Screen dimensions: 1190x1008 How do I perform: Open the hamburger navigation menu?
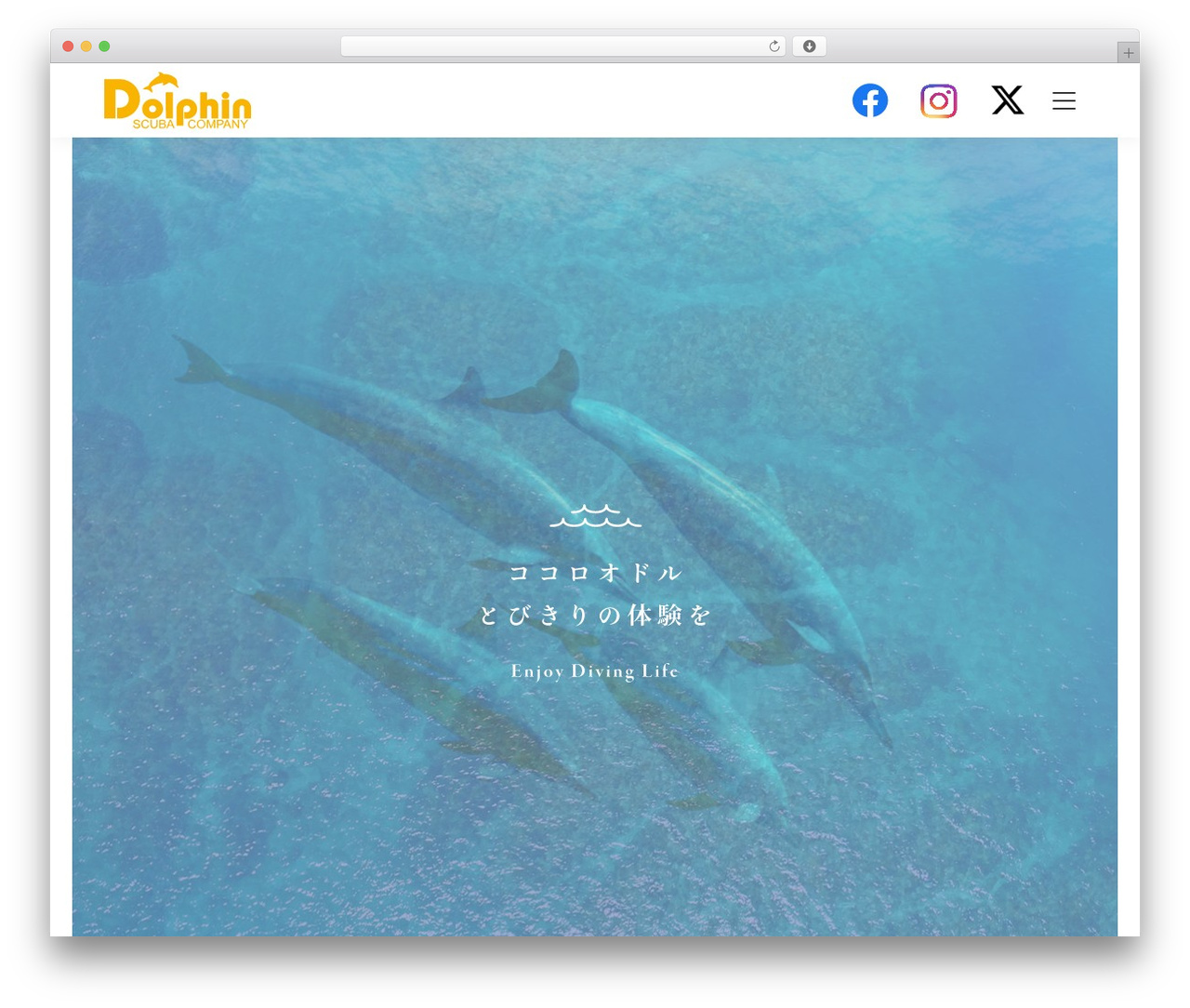(x=1064, y=100)
